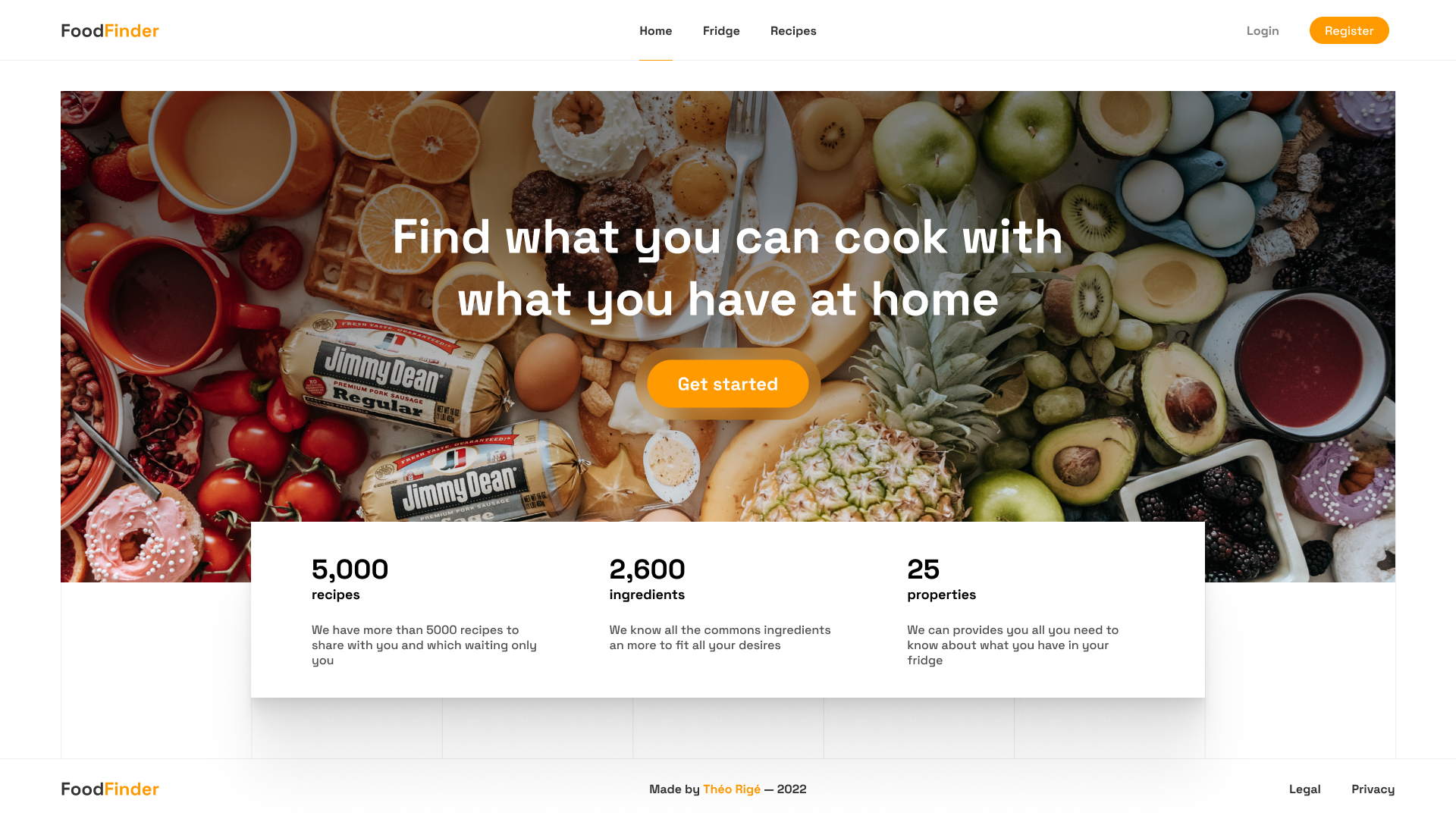Open the Legal footer link

(x=1304, y=789)
